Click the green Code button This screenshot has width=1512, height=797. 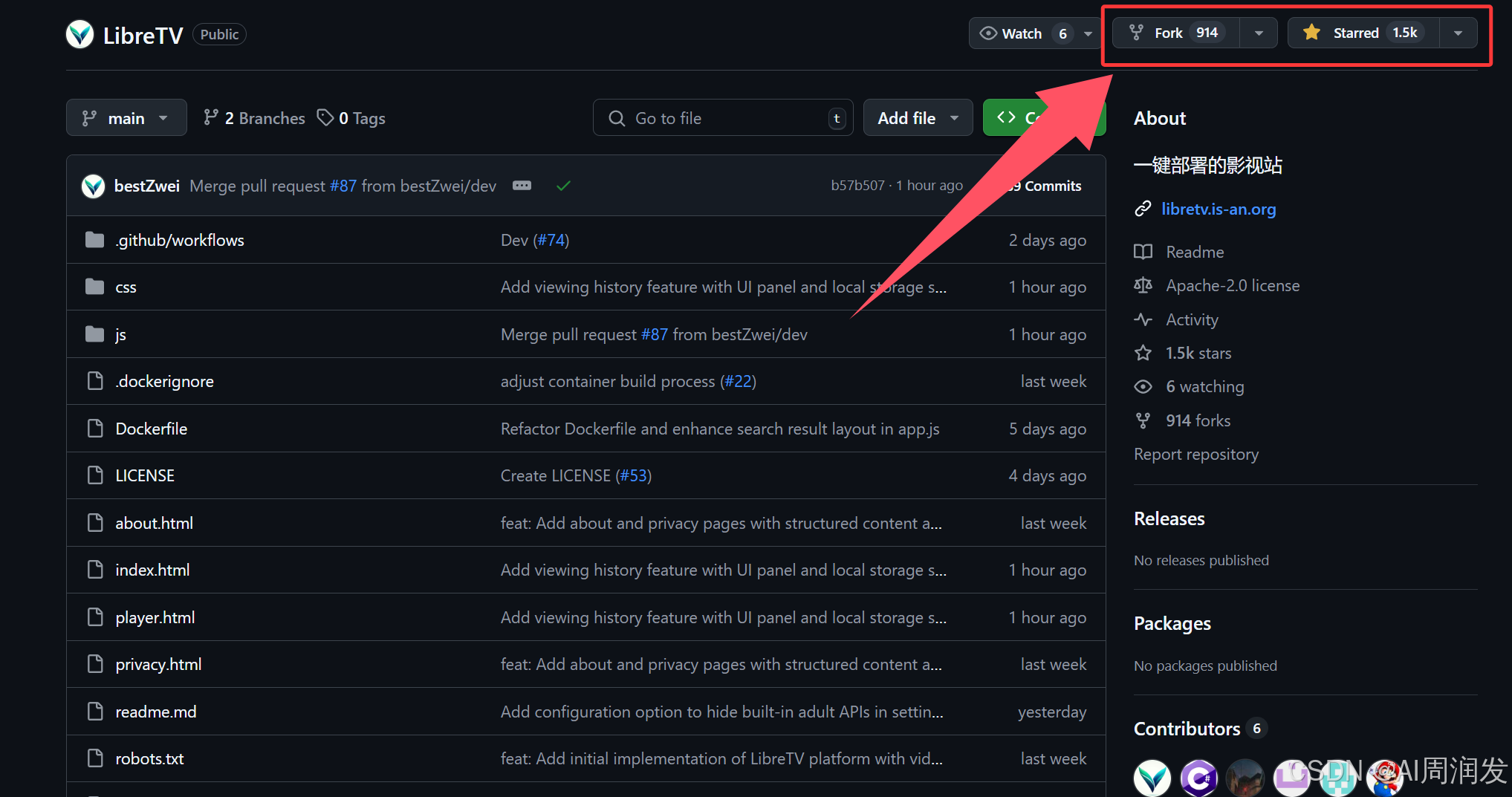[x=1044, y=118]
